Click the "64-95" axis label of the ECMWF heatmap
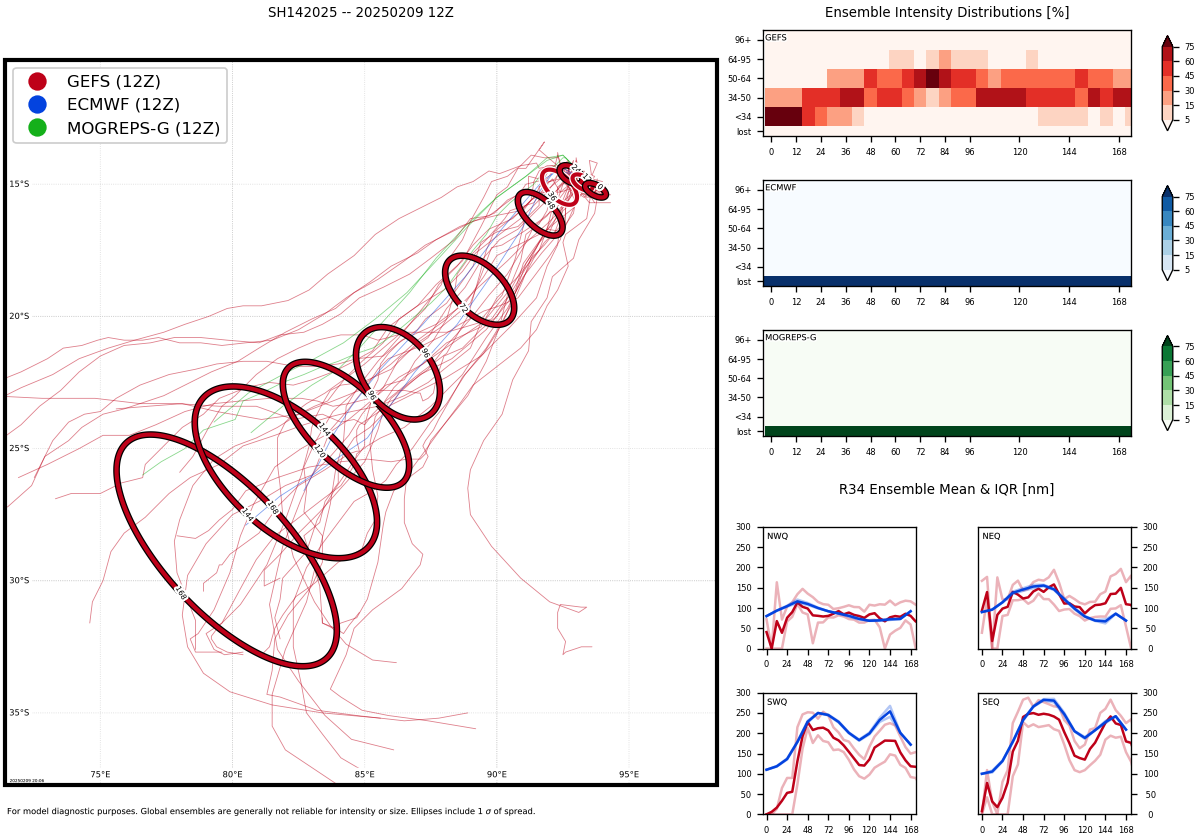 [739, 209]
